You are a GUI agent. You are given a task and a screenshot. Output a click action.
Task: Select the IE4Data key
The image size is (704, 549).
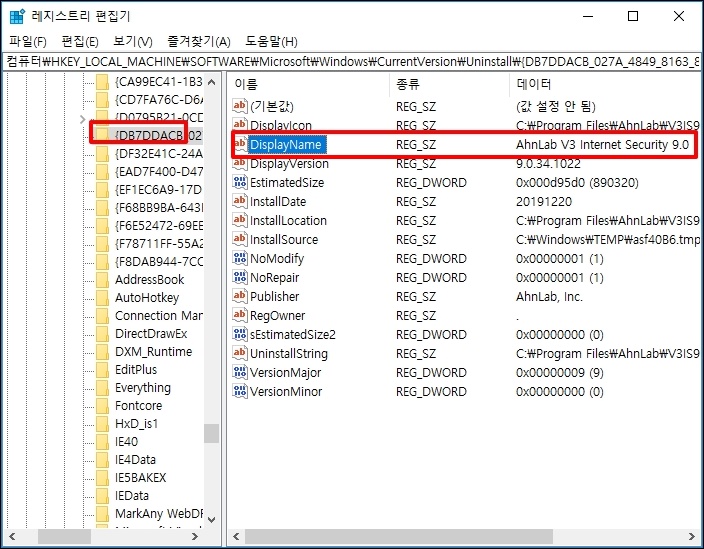point(135,459)
